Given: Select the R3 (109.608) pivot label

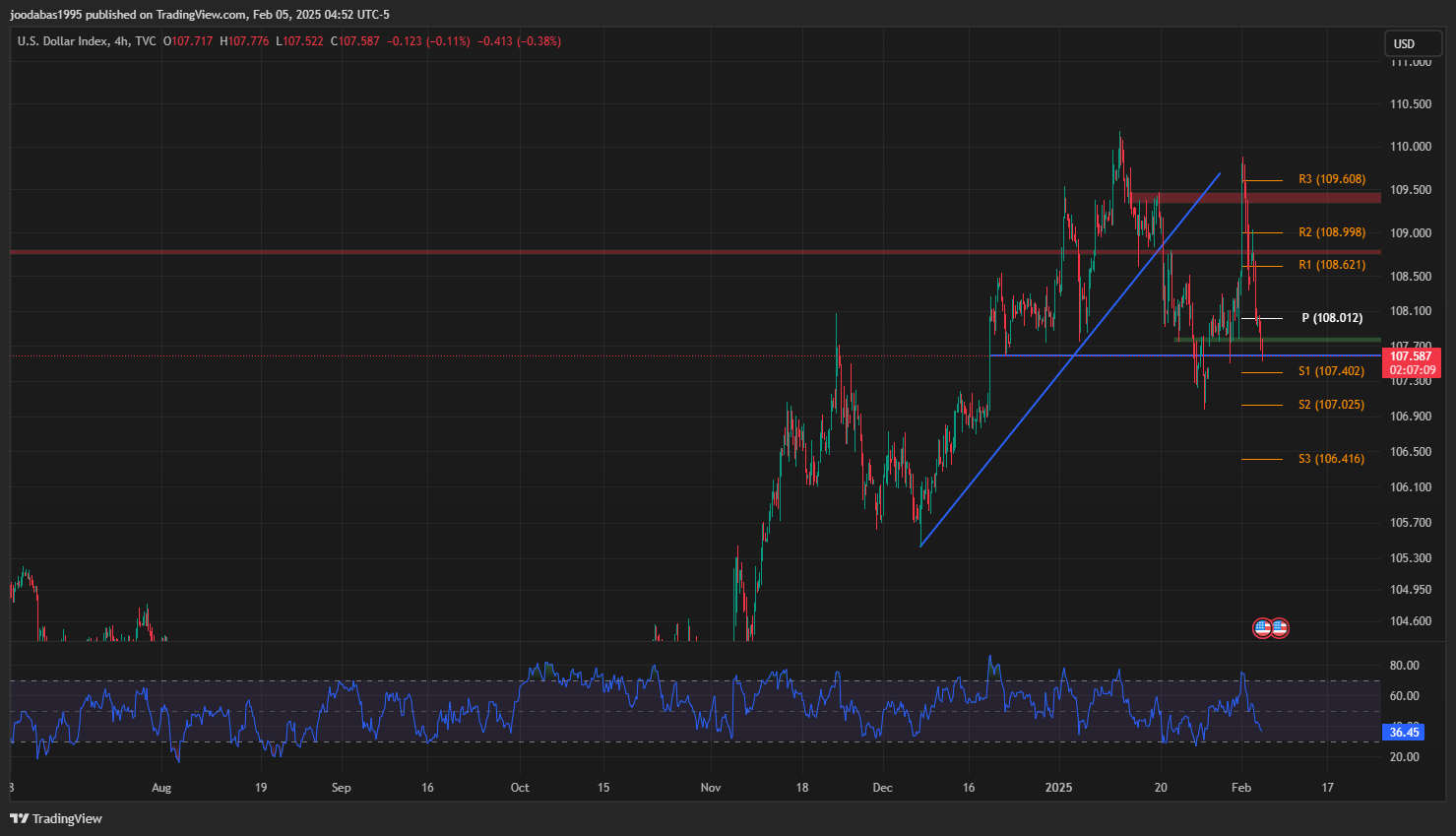Looking at the screenshot, I should (1331, 179).
